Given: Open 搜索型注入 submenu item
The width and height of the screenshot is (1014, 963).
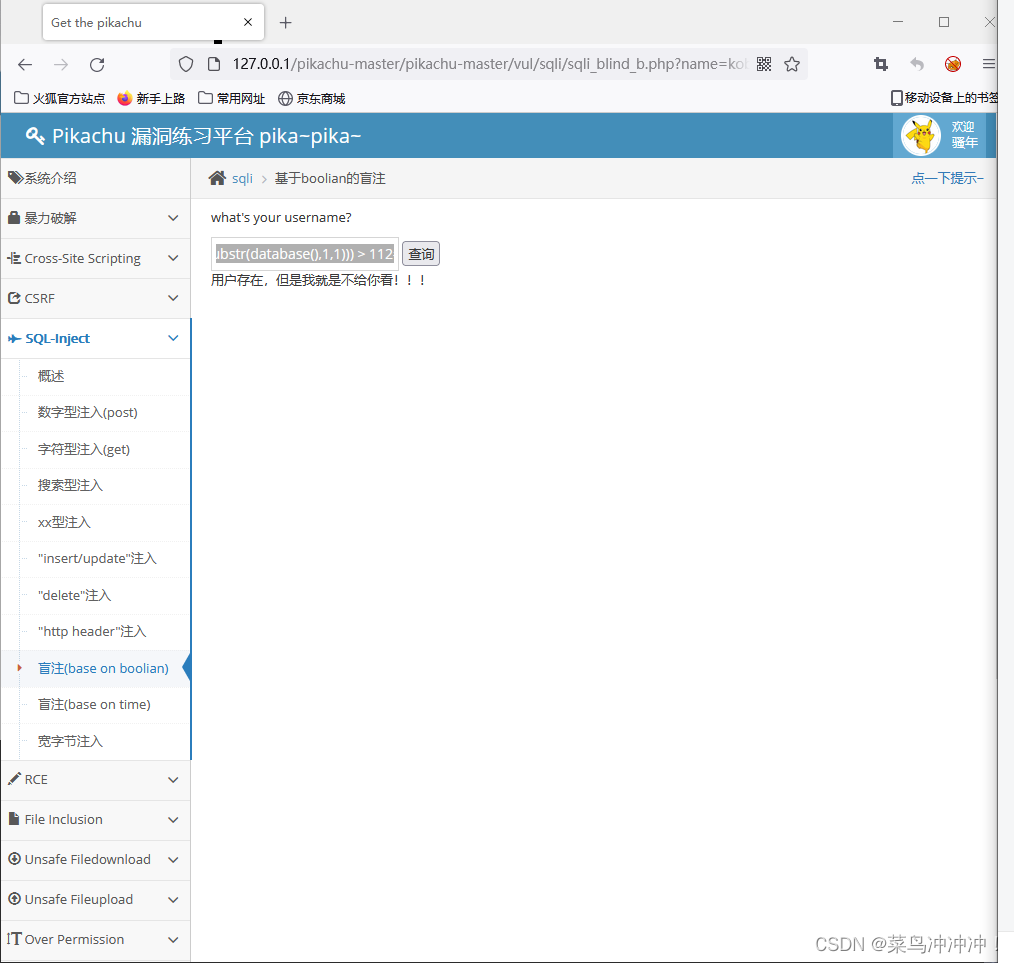Looking at the screenshot, I should [x=70, y=485].
